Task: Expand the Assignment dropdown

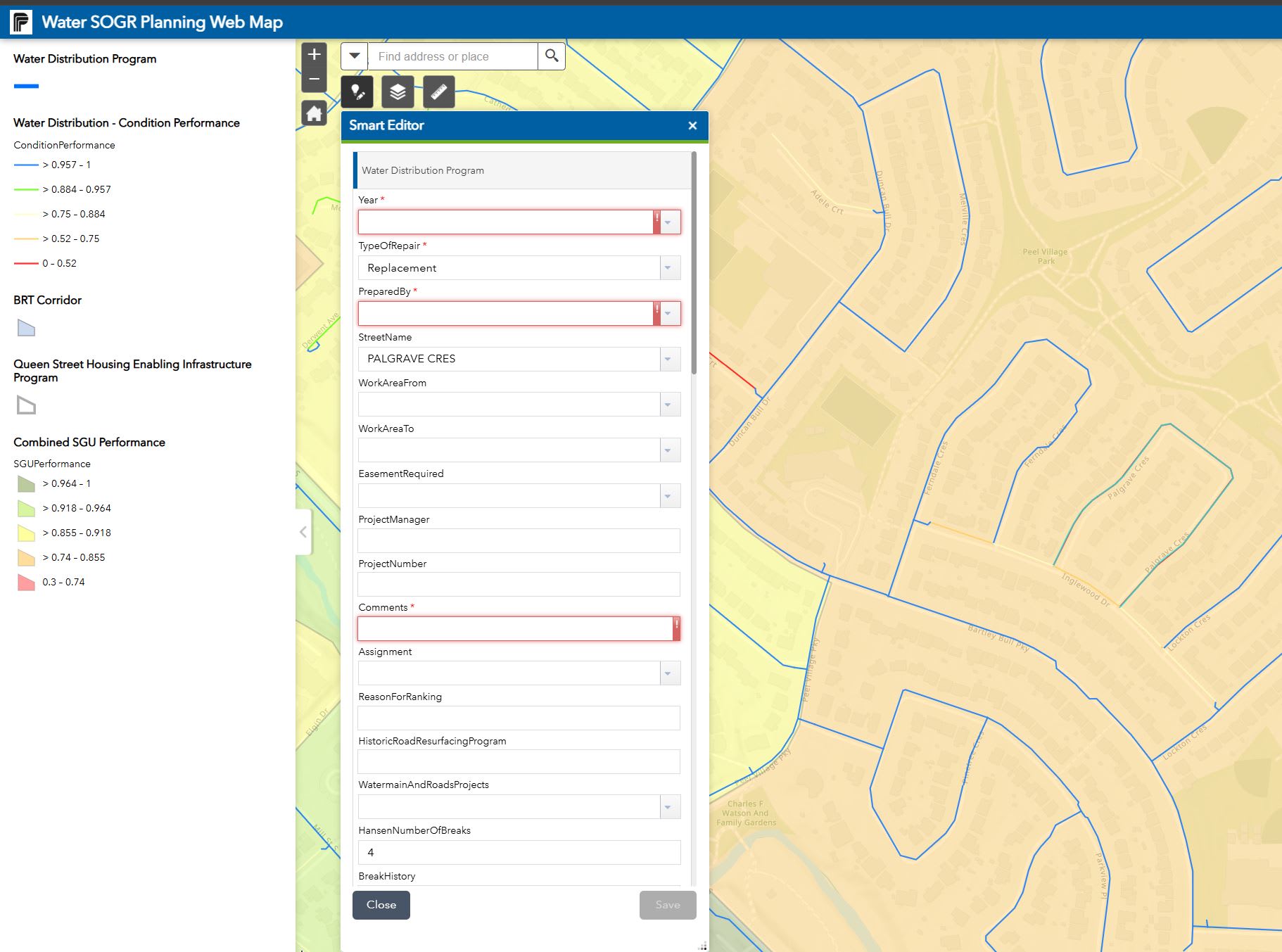Action: [671, 673]
